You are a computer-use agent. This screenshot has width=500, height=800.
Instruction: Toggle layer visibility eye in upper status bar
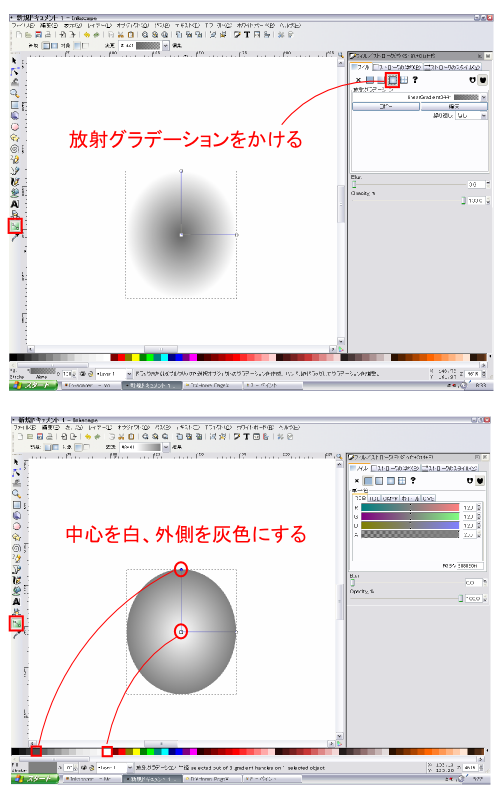pos(83,374)
